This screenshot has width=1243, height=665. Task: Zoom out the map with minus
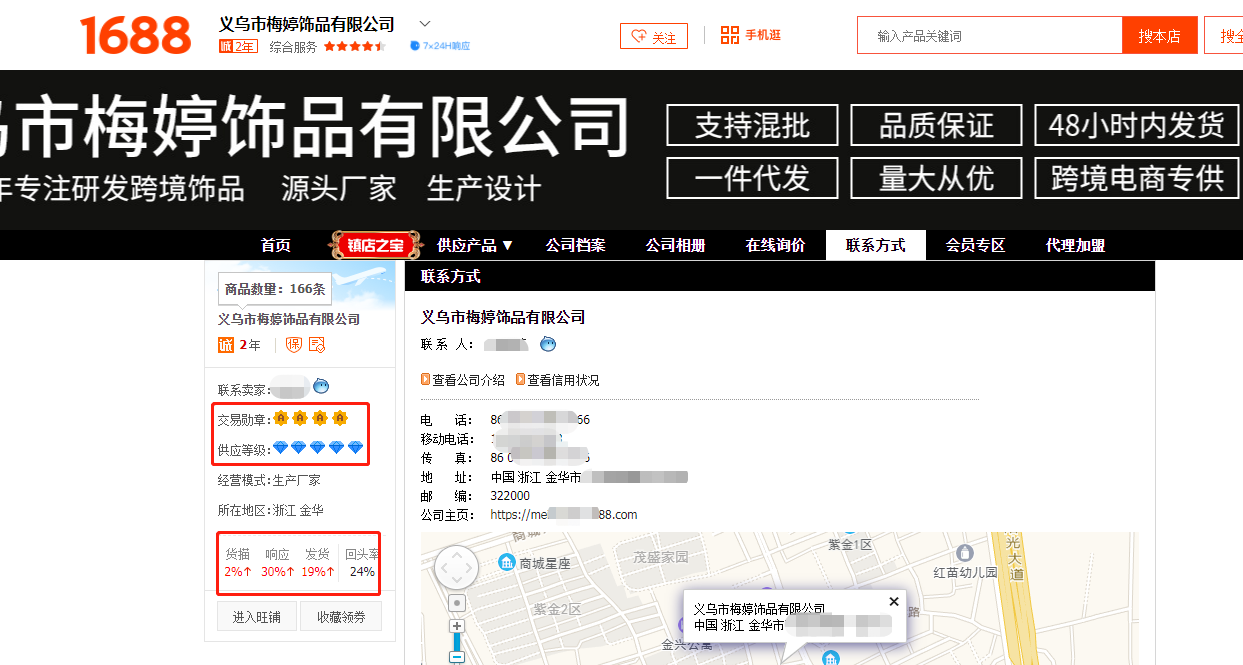pyautogui.click(x=457, y=658)
